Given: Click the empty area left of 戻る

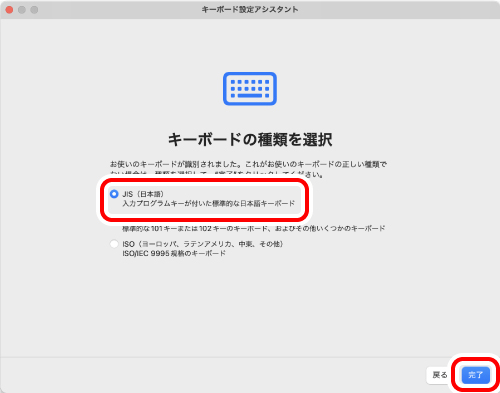Looking at the screenshot, I should coord(213,375).
